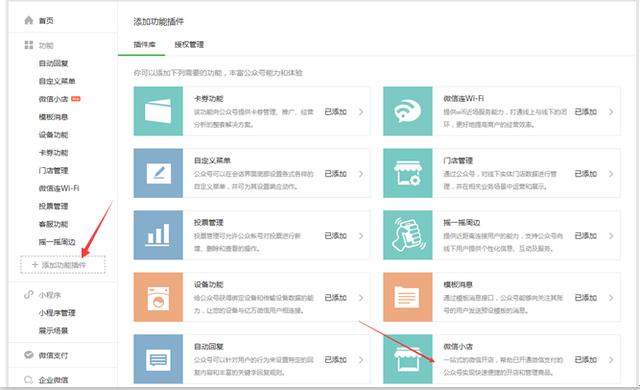This screenshot has height=390, width=640.
Task: Open 微信支付 sidebar section
Action: pyautogui.click(x=53, y=355)
